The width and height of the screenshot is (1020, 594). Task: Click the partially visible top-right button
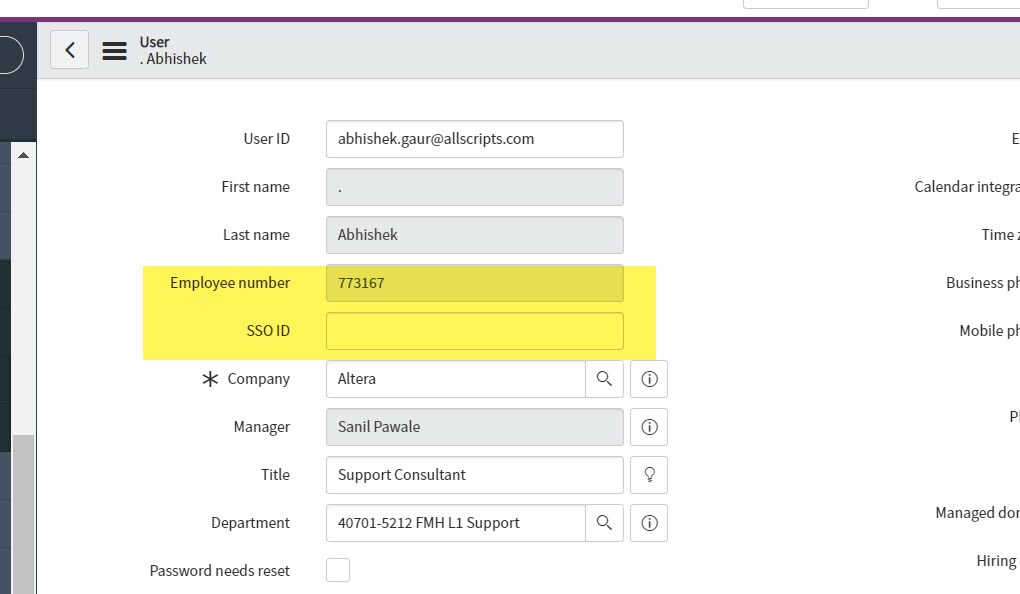click(x=806, y=3)
